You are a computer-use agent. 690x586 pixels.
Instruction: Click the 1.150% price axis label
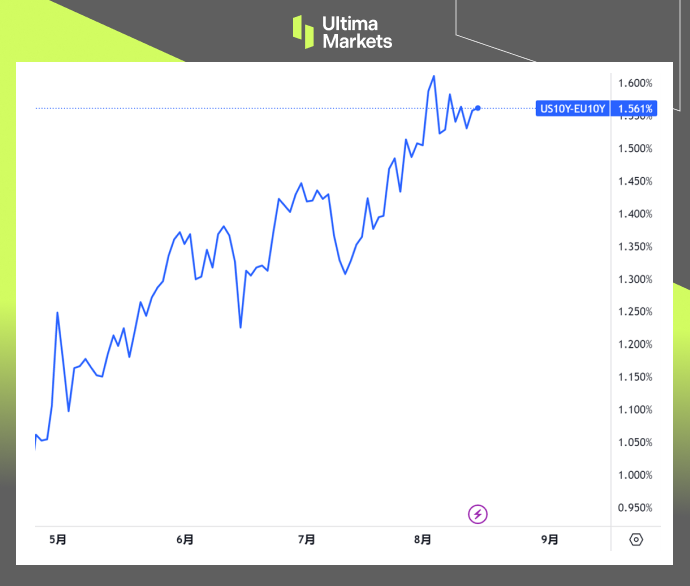click(x=635, y=377)
